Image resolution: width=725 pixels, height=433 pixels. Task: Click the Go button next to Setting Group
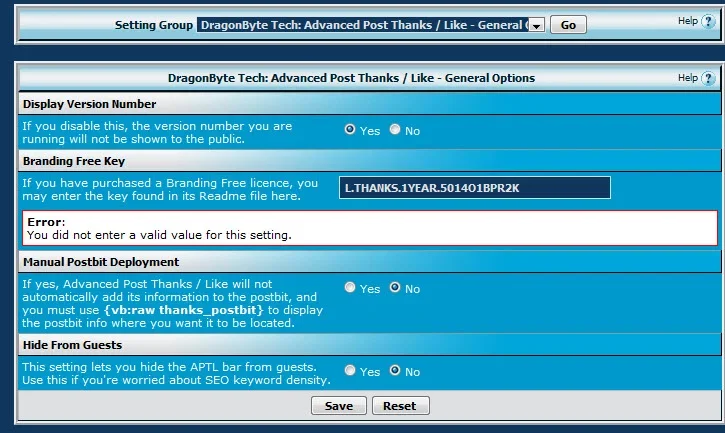pyautogui.click(x=568, y=25)
